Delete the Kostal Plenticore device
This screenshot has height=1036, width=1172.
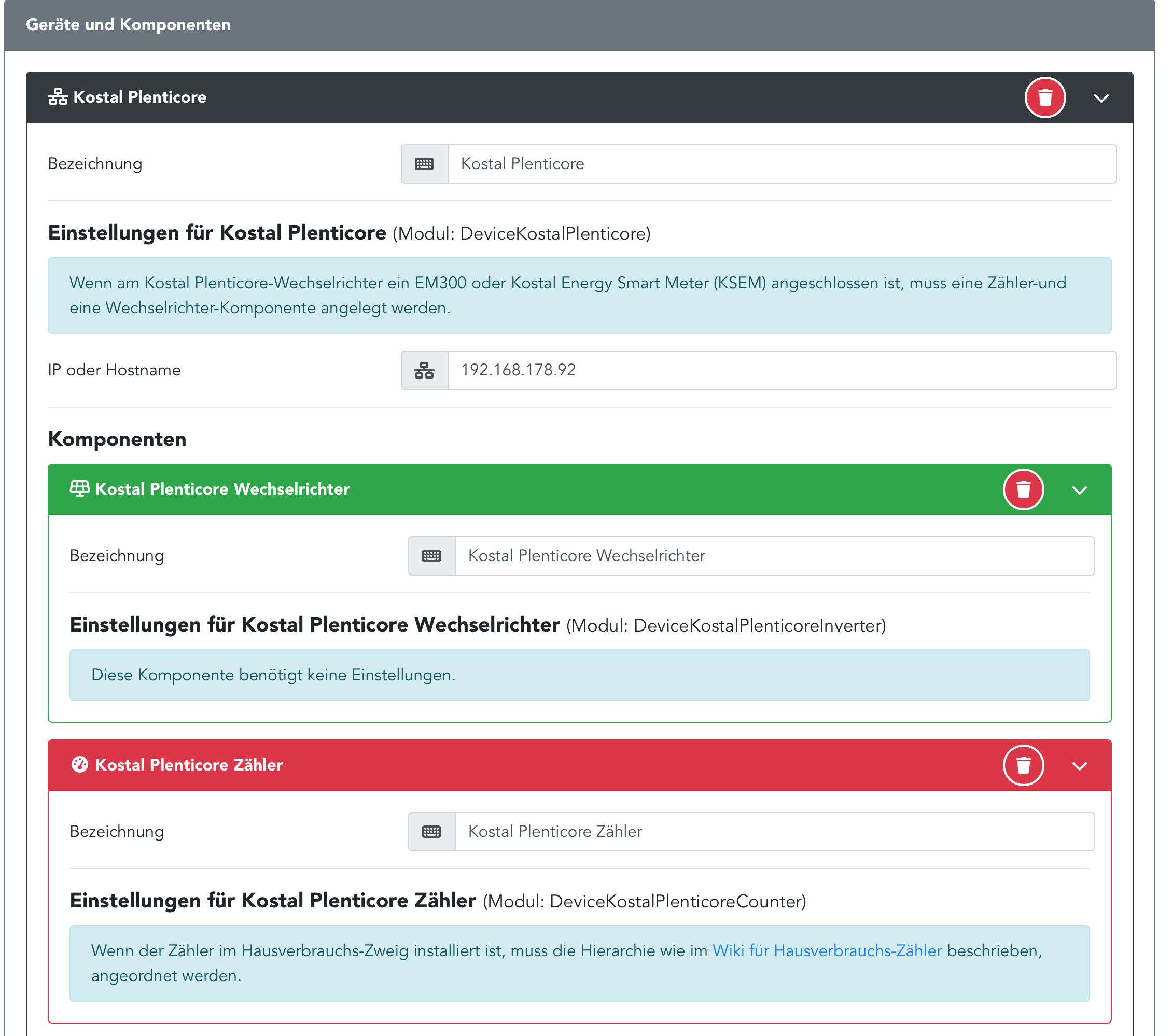coord(1045,97)
